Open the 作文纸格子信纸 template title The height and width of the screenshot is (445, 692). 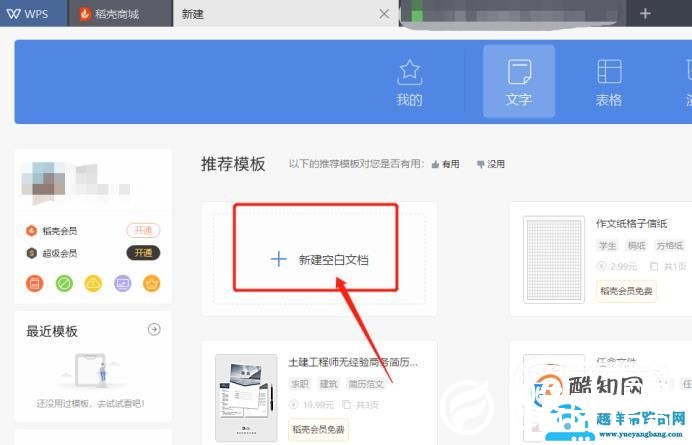click(632, 223)
